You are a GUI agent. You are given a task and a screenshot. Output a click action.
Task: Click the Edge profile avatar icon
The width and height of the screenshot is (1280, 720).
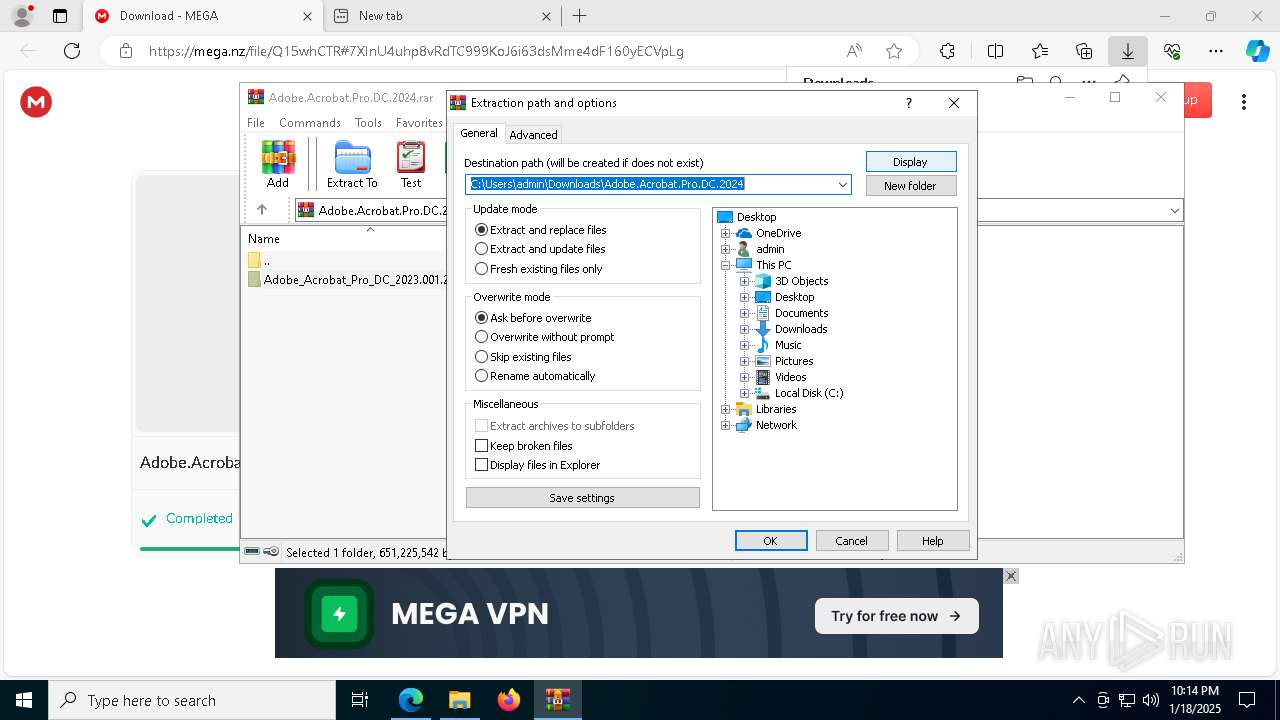pos(22,16)
